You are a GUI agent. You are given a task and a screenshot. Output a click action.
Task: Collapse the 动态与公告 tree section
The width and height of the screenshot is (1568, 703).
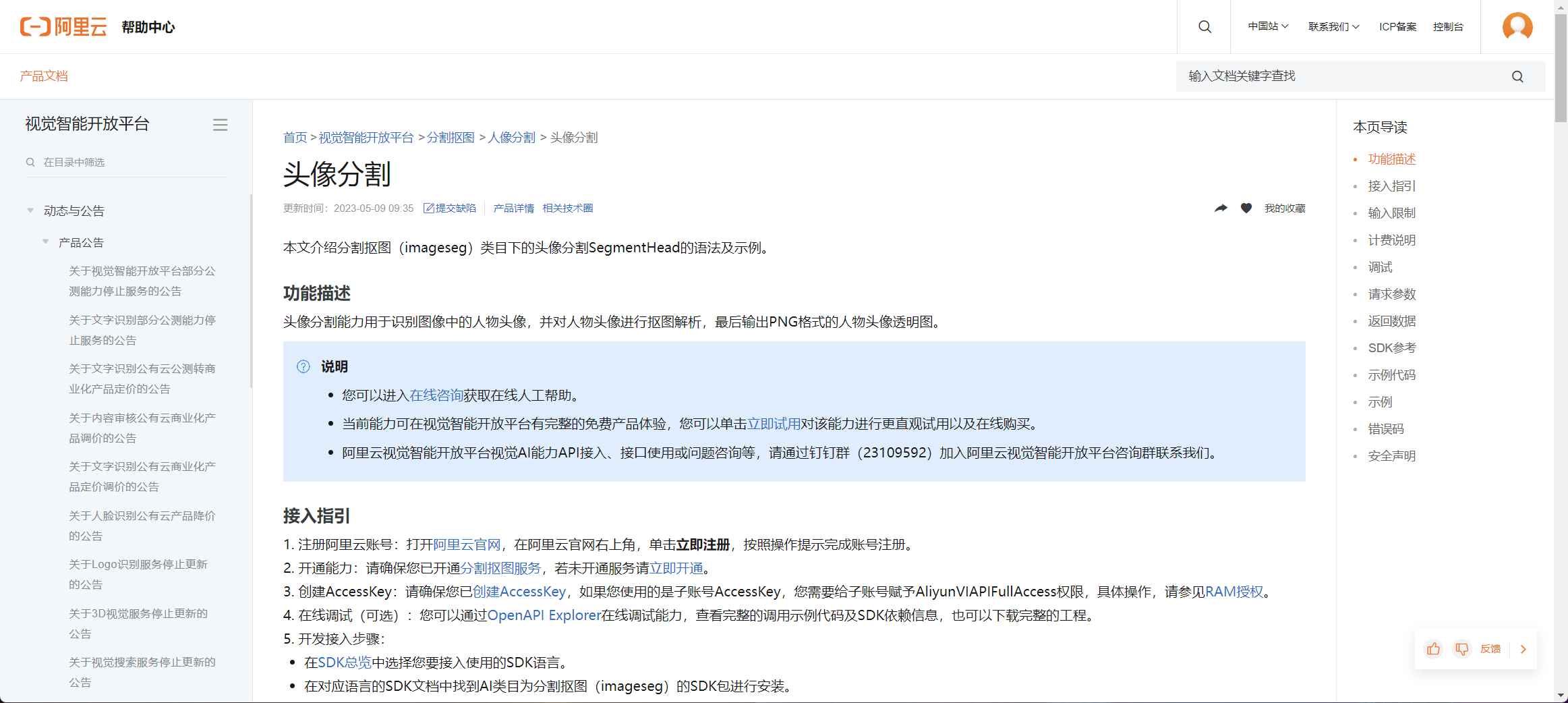point(30,210)
